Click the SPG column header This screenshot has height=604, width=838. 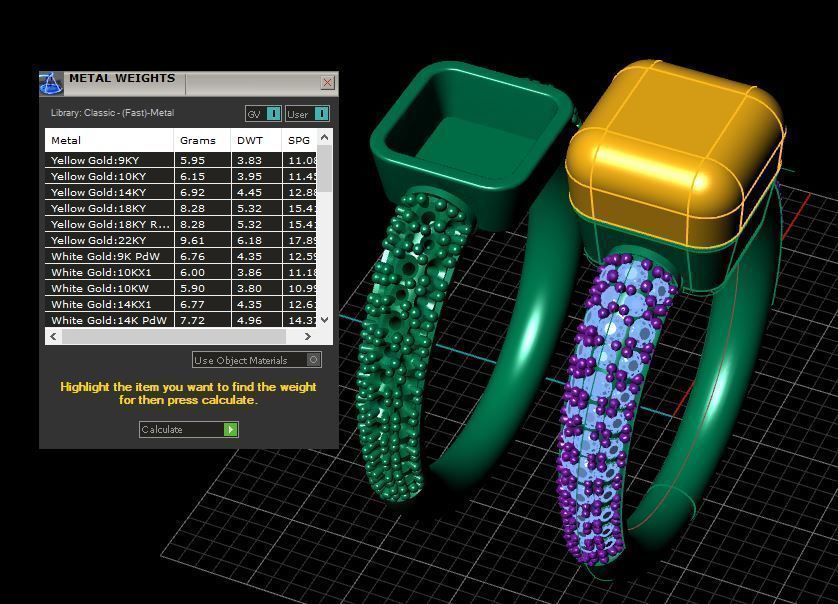[x=299, y=141]
